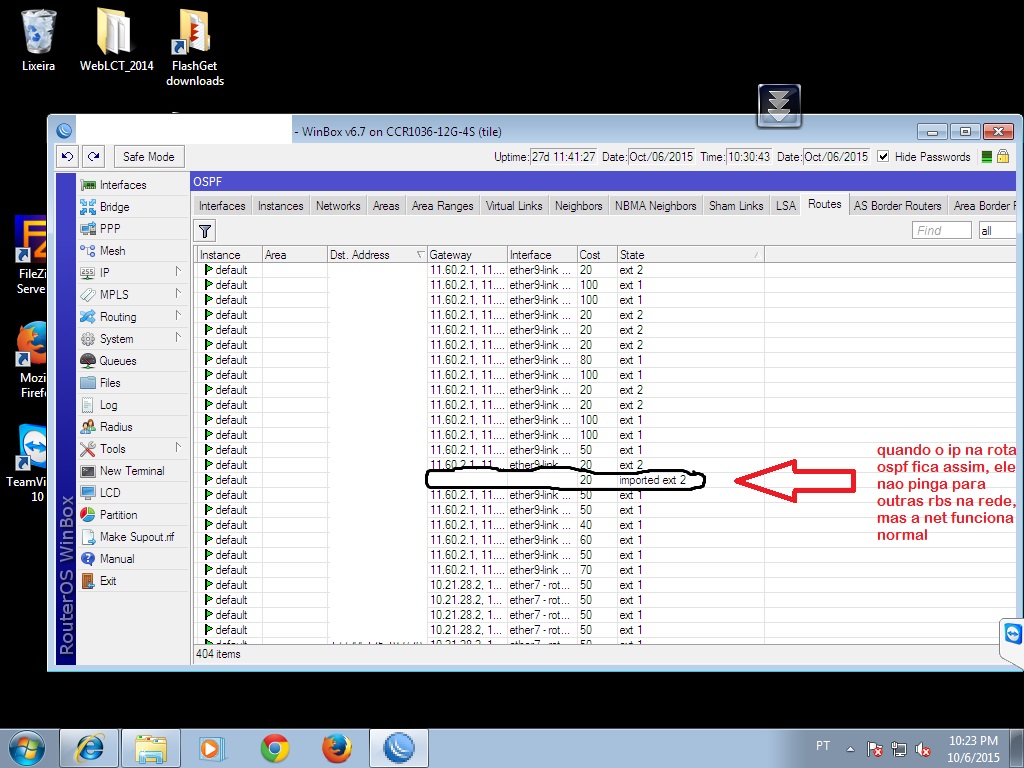
Task: Expand the Routing submenu
Action: [178, 316]
